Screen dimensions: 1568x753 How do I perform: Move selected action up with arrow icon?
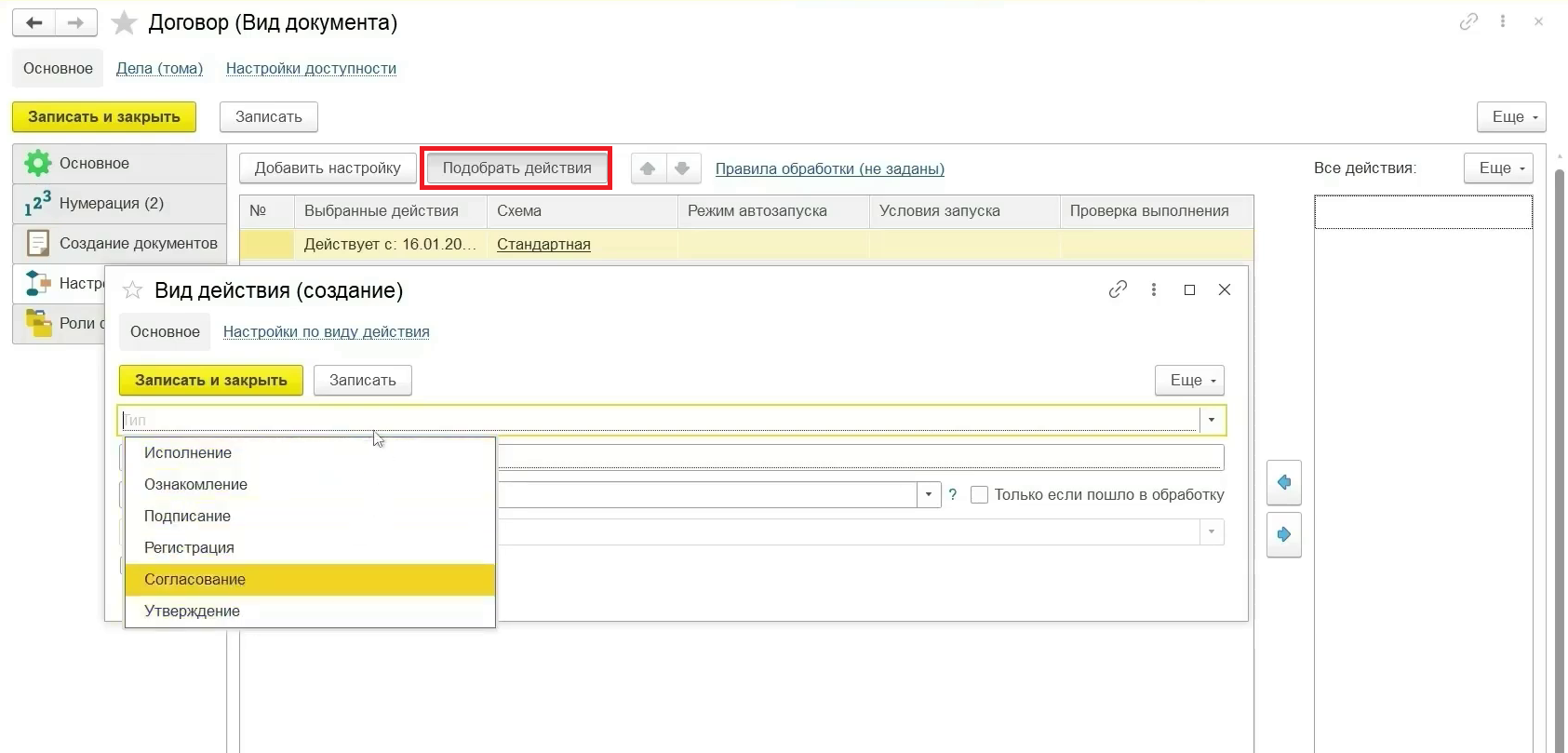(x=648, y=168)
